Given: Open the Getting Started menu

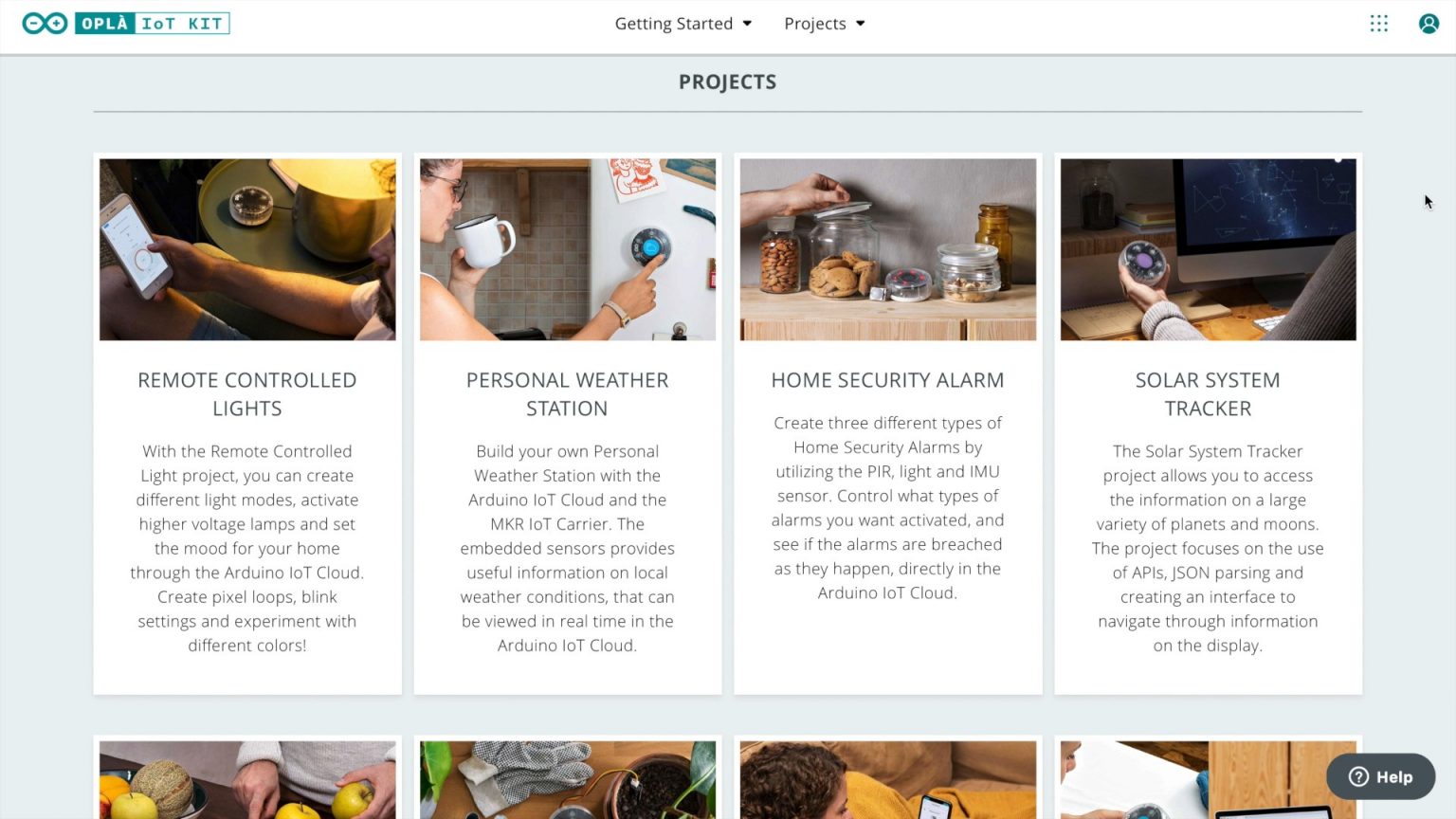Looking at the screenshot, I should pos(674,24).
